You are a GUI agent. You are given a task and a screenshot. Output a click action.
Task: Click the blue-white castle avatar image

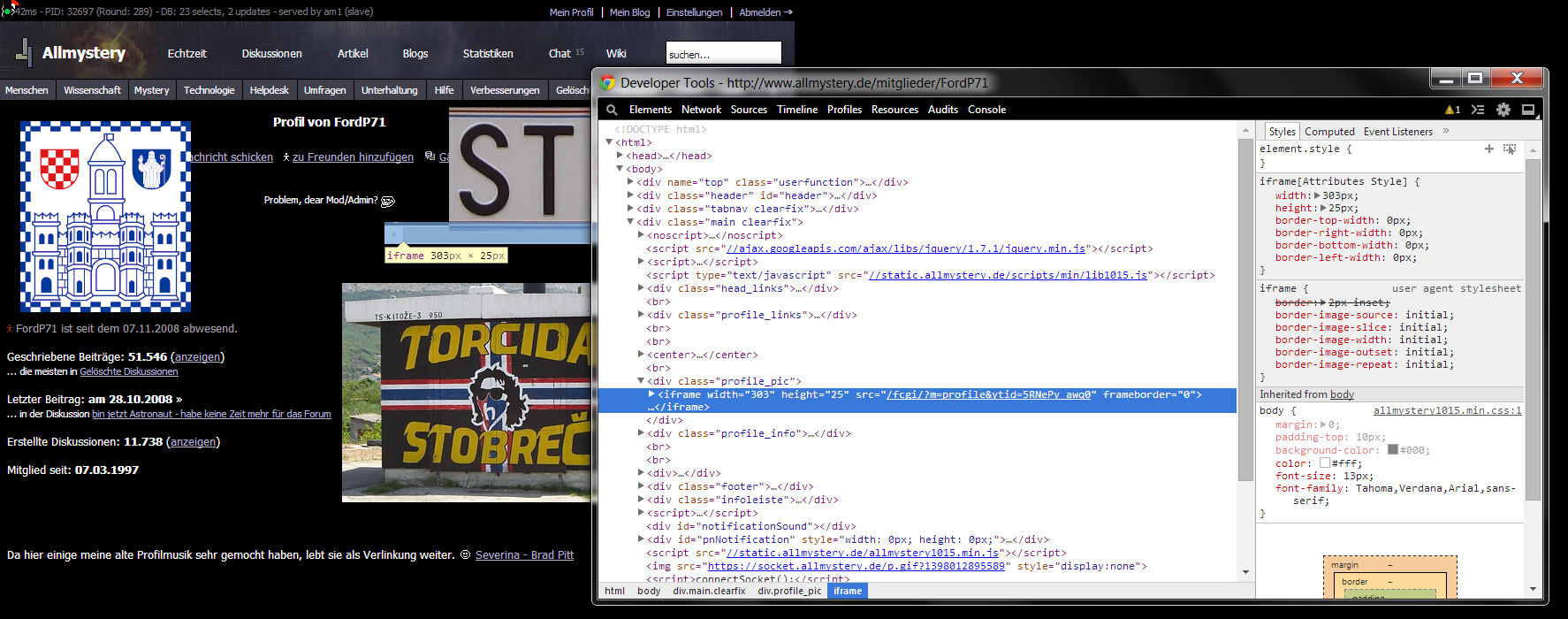105,217
